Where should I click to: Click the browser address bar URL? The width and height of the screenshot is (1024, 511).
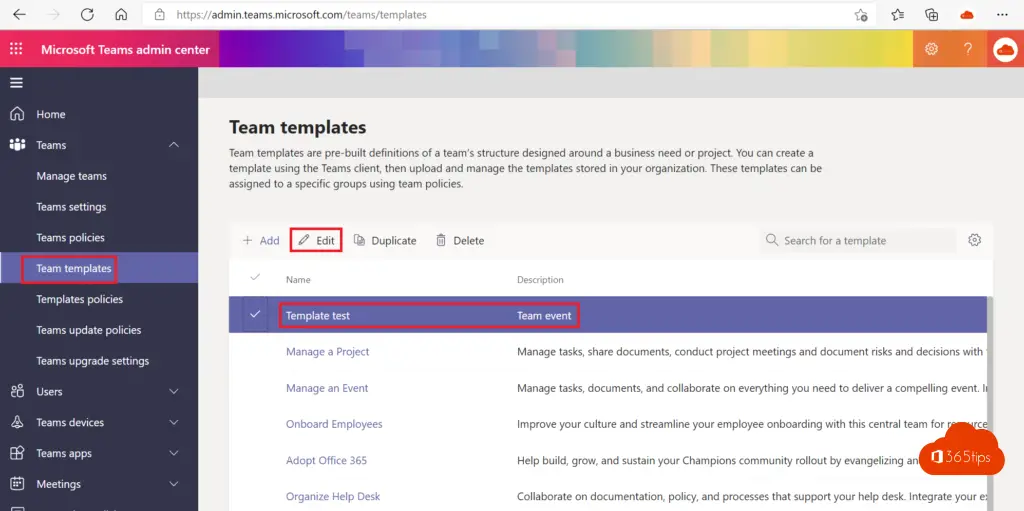tap(301, 14)
